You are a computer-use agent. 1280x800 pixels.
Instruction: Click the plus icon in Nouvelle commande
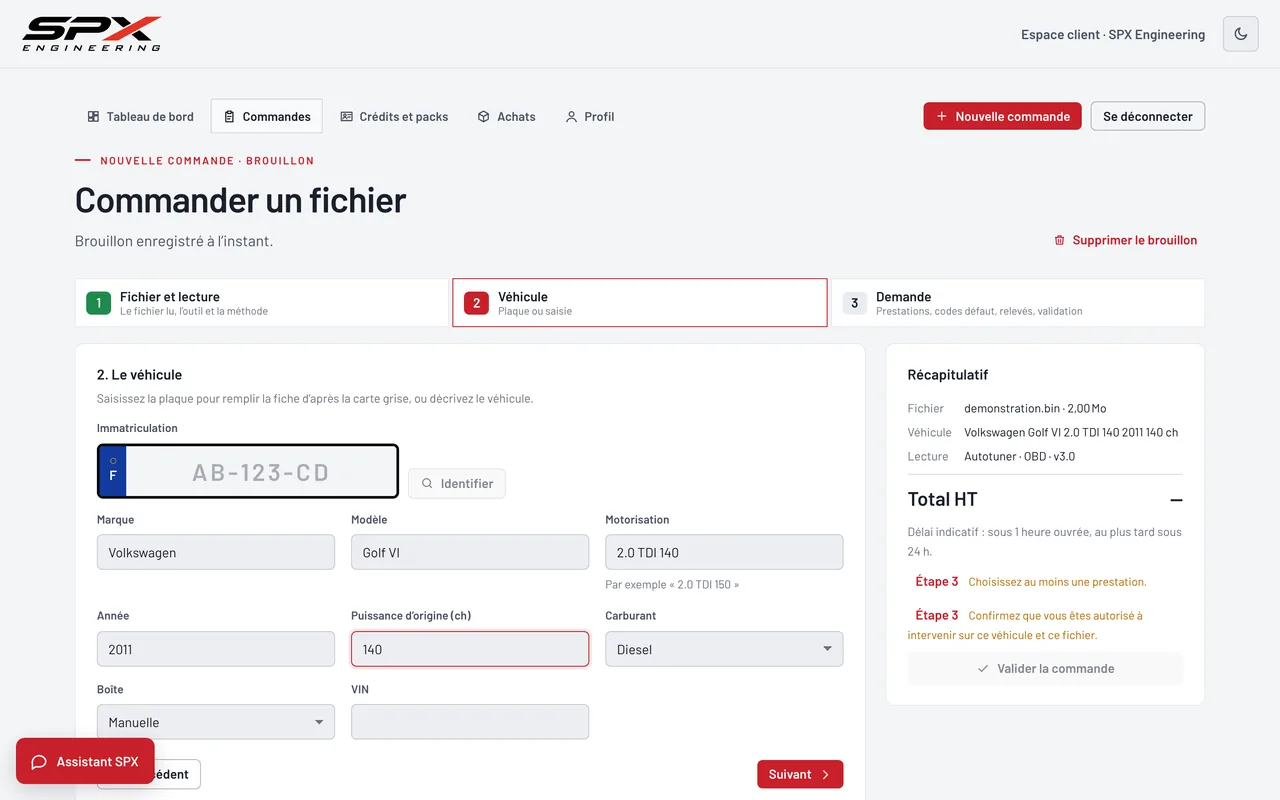point(941,116)
